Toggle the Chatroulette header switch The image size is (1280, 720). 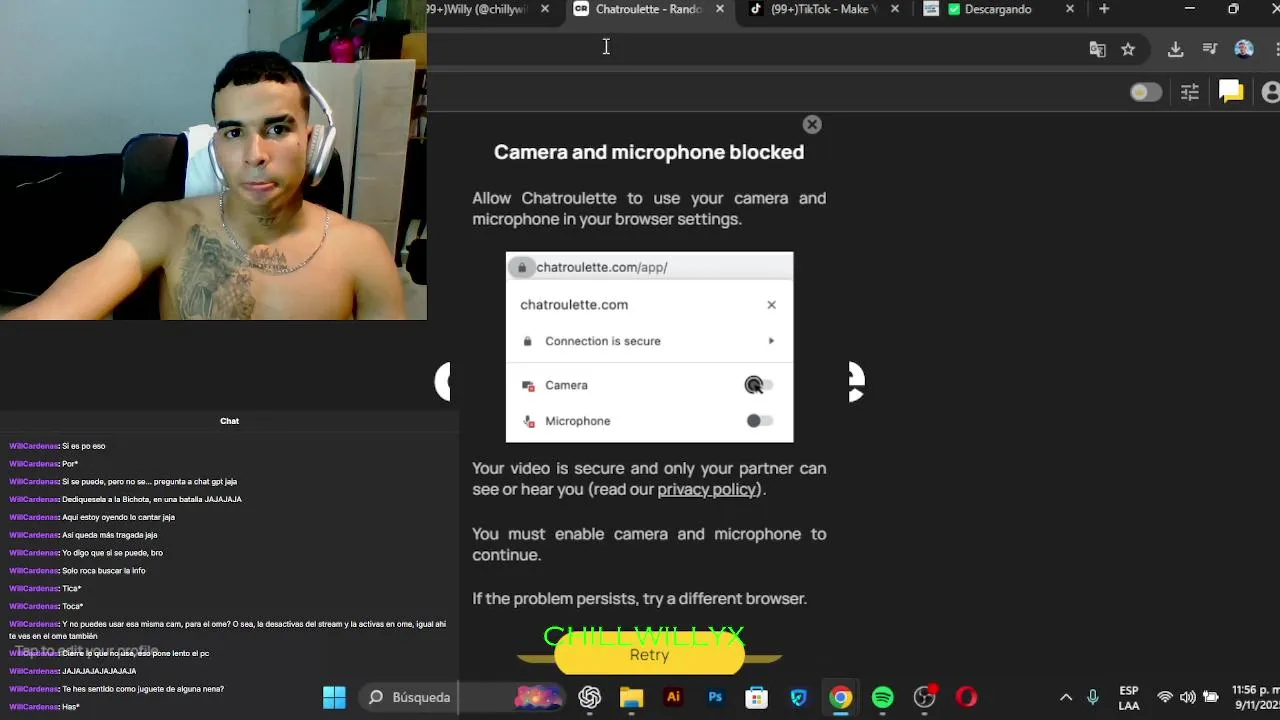pyautogui.click(x=1146, y=92)
